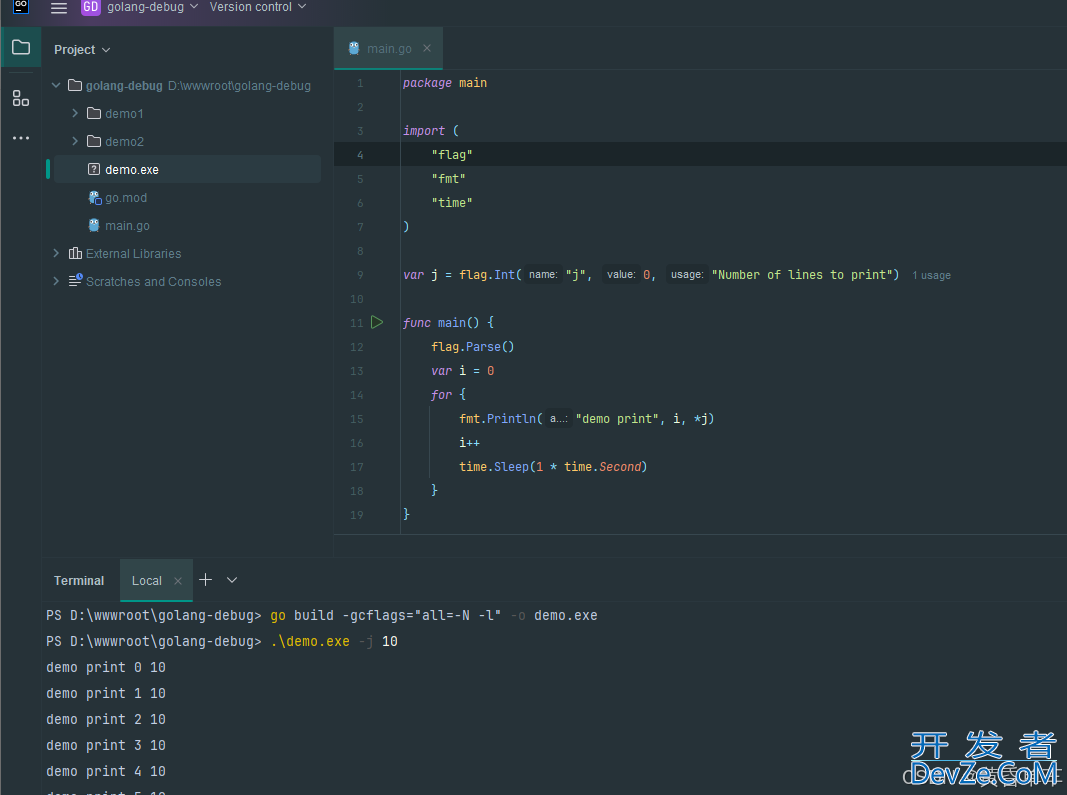Image resolution: width=1067 pixels, height=795 pixels.
Task: Click flag.Parse() call on line 12
Action: (473, 346)
